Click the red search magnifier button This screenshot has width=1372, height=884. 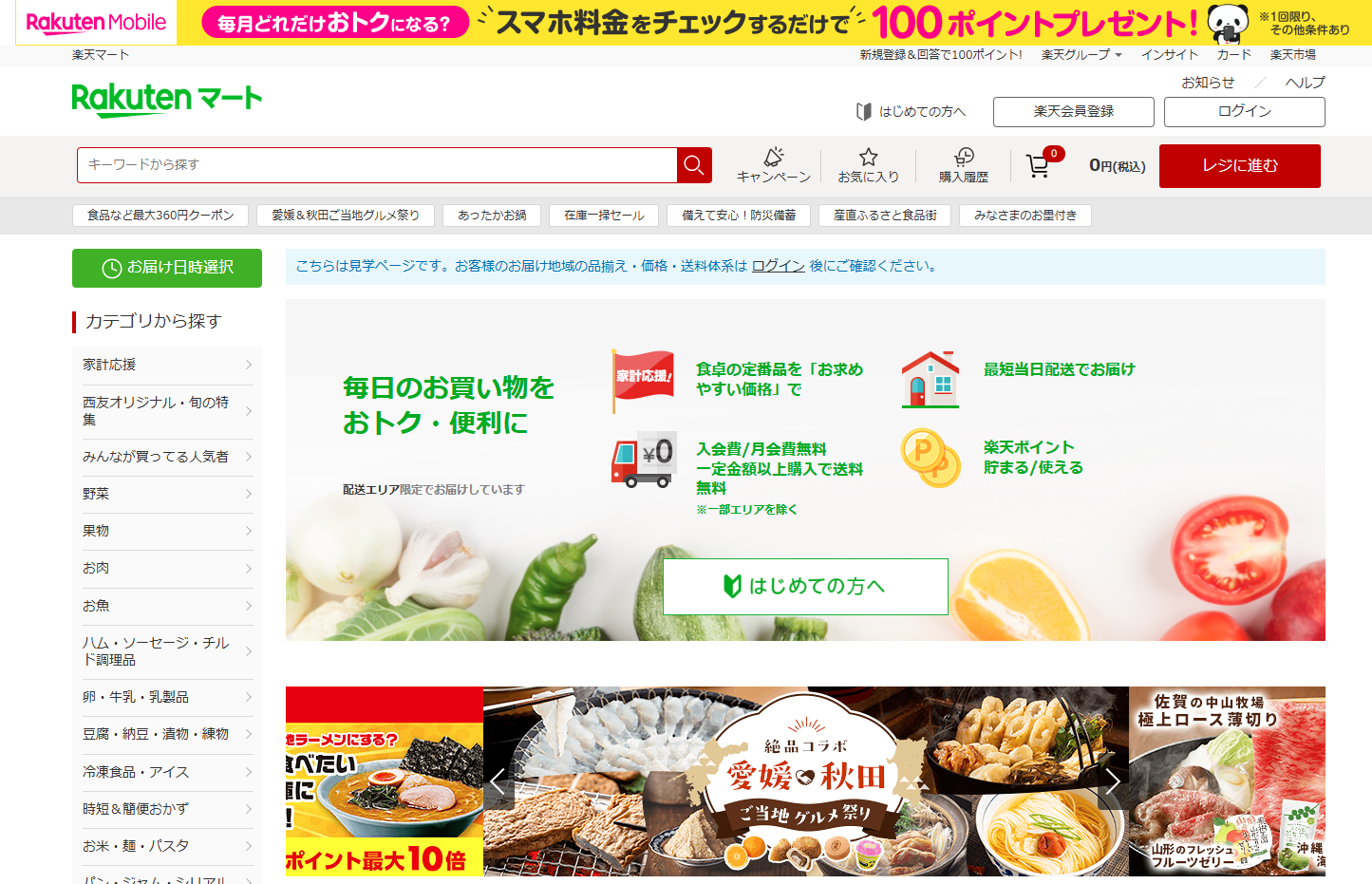[x=694, y=165]
